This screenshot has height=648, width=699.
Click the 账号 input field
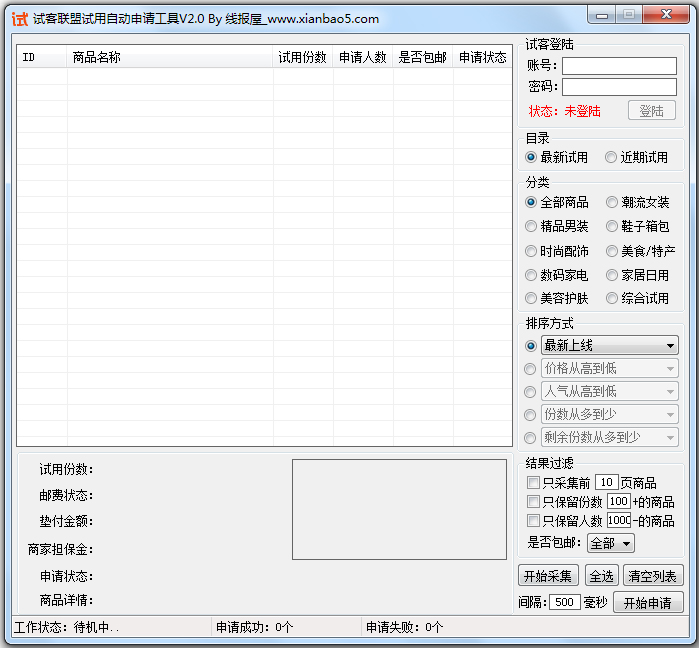coord(619,66)
